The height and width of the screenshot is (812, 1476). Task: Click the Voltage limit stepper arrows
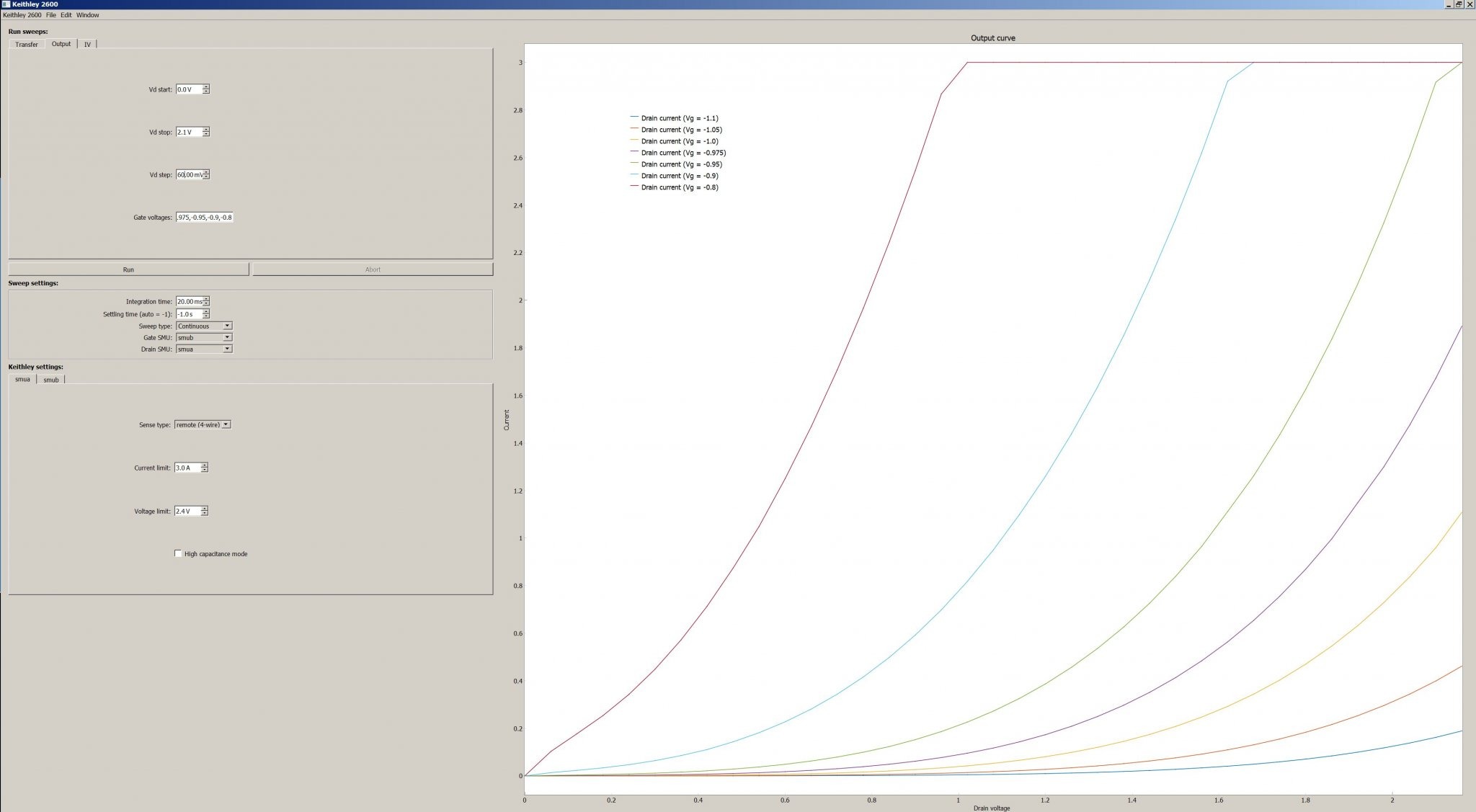205,511
